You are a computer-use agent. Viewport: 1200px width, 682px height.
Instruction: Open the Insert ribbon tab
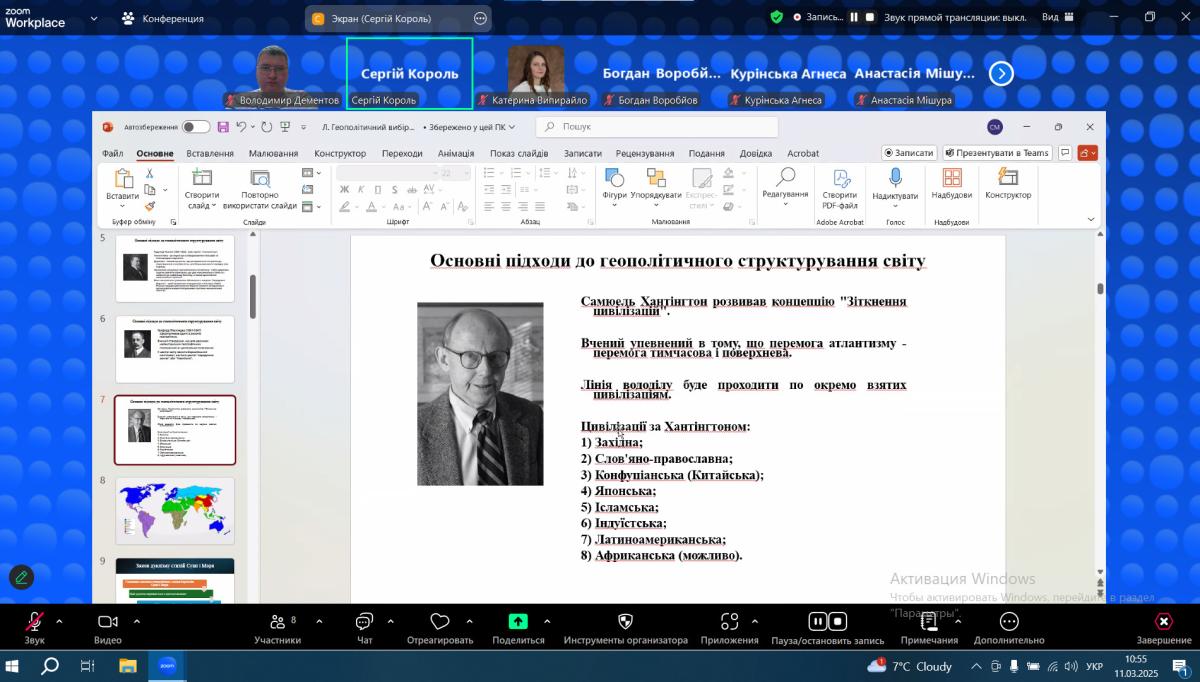coord(210,153)
